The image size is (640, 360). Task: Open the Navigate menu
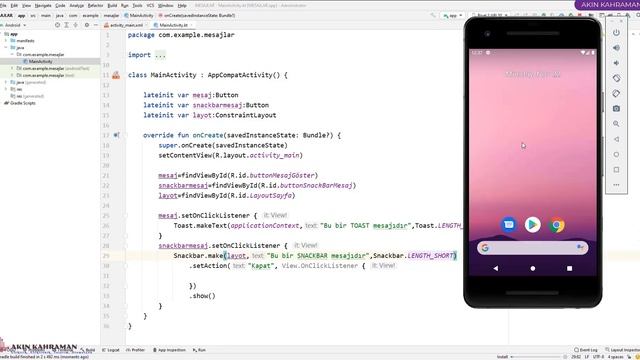coord(43,6)
